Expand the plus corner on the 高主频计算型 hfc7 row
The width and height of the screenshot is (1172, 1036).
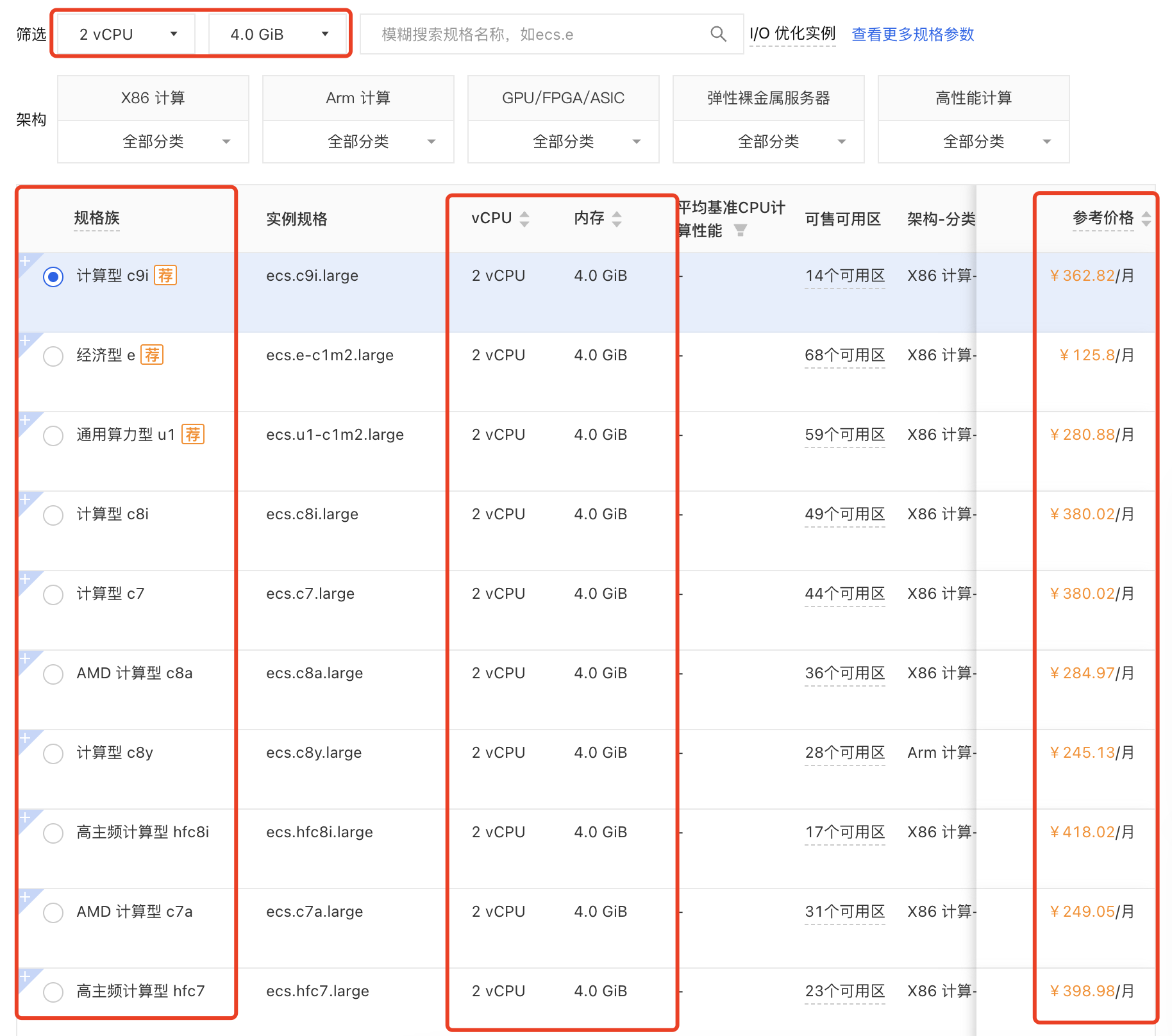coord(26,976)
